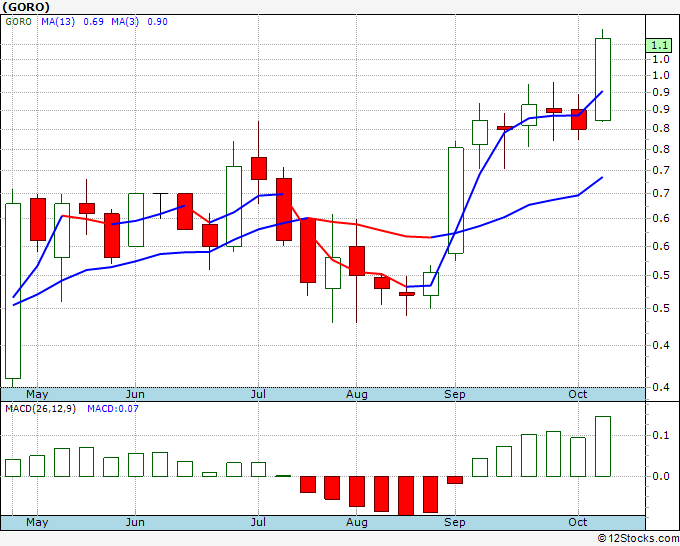Click the 12Stocks.com copyright text
The height and width of the screenshot is (546, 680).
point(638,538)
